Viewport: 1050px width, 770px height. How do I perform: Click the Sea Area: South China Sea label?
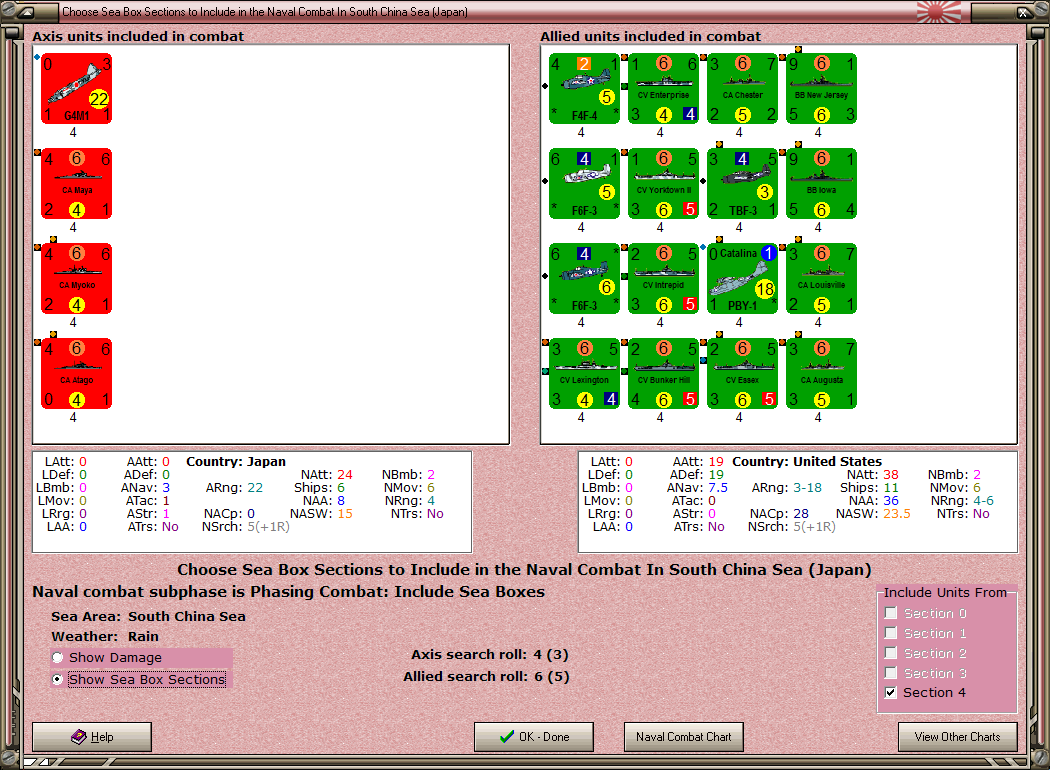149,617
